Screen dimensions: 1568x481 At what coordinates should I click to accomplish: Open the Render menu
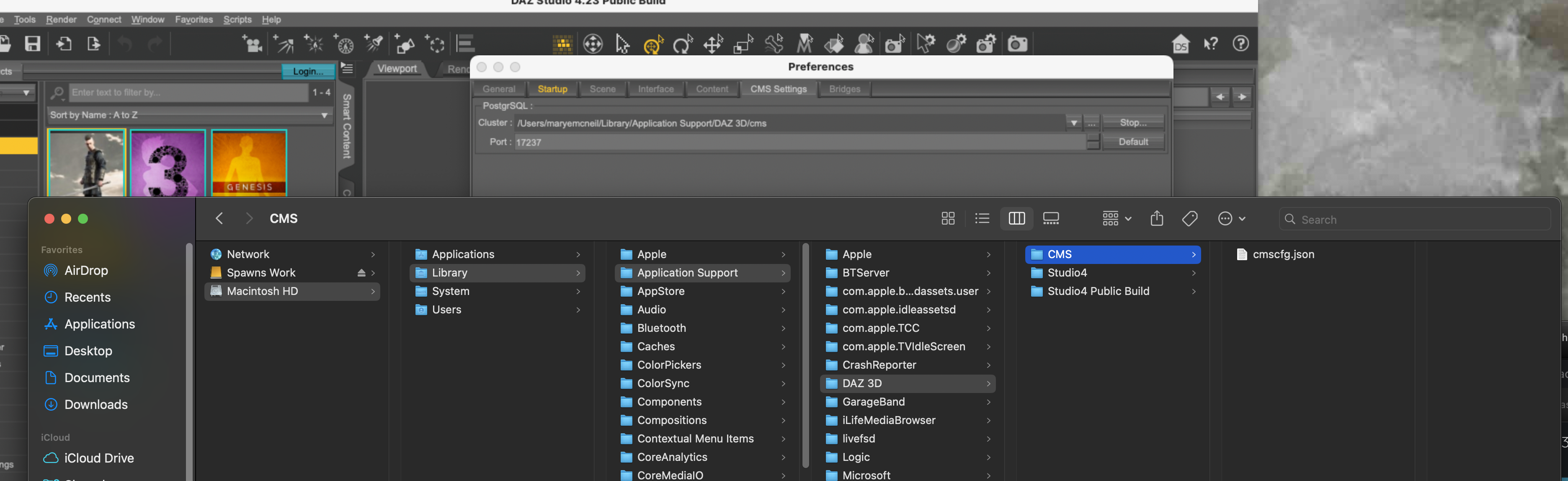pos(61,20)
